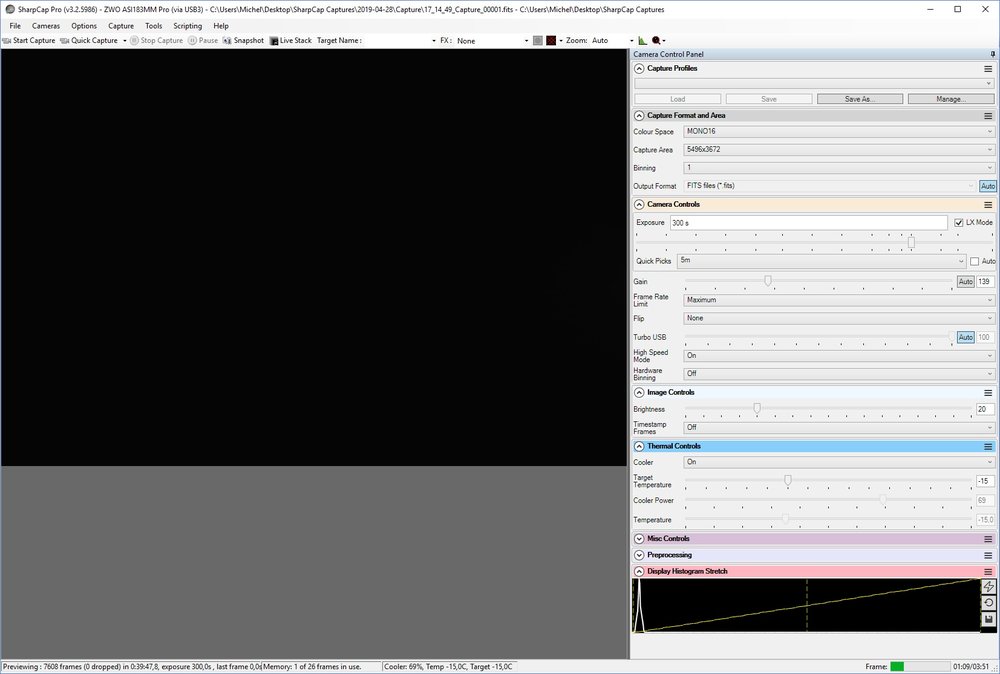
Task: Open the Capture Profiles section menu icon
Action: click(x=988, y=68)
